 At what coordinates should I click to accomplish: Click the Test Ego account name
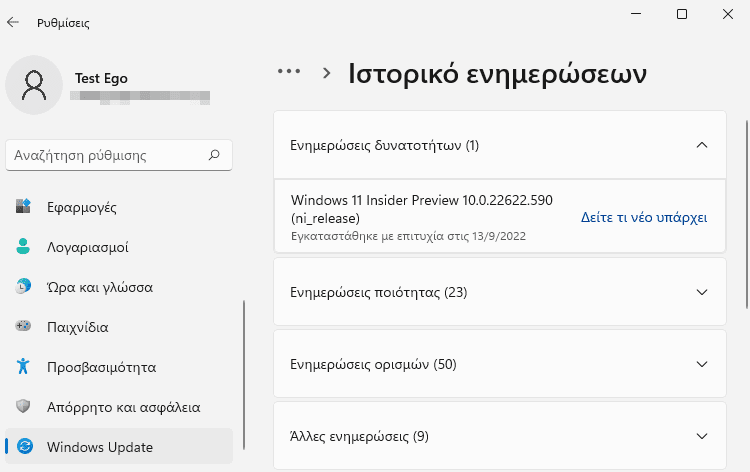coord(101,78)
